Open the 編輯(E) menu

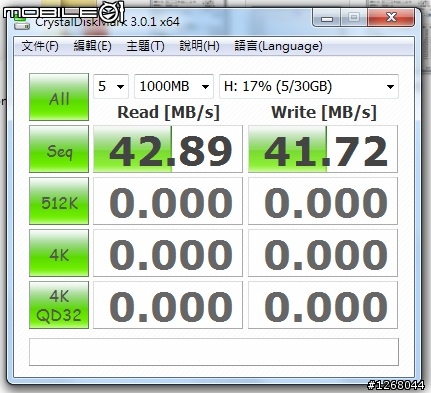pos(92,46)
